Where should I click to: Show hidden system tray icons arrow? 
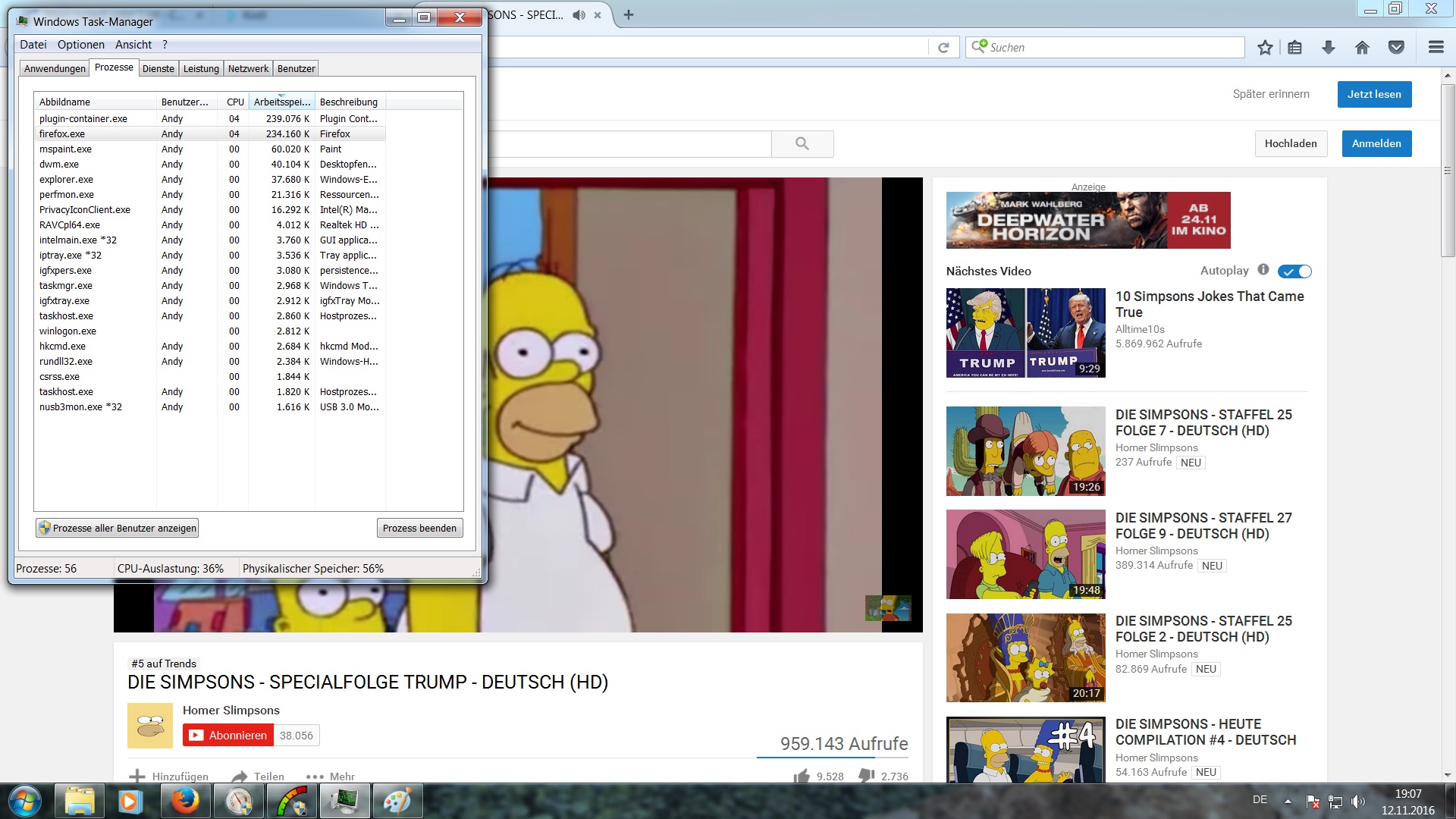pyautogui.click(x=1288, y=801)
